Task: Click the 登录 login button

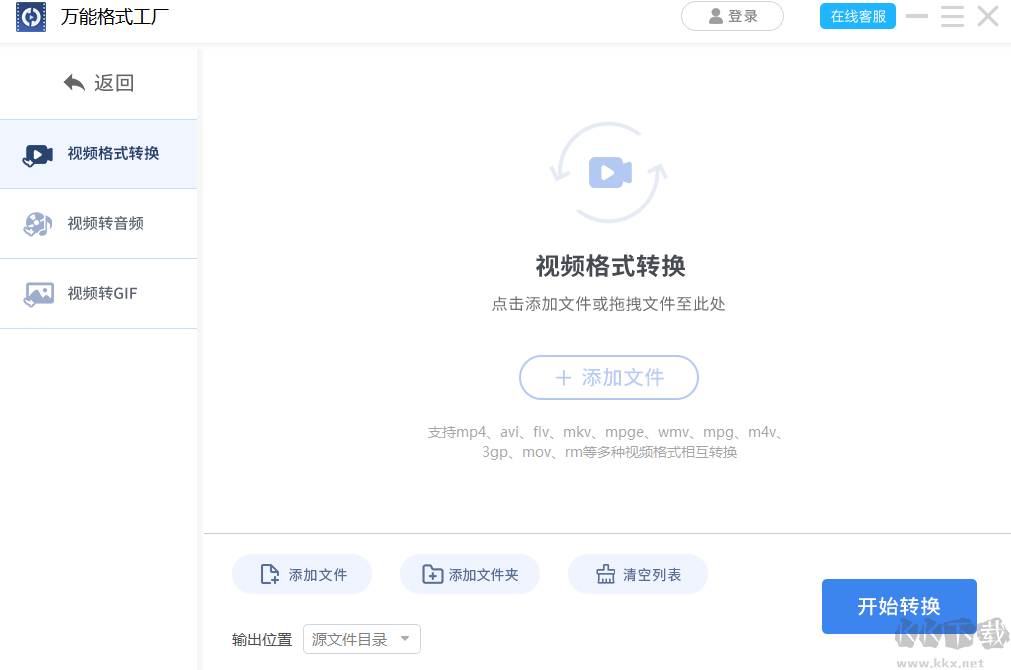Action: [x=732, y=16]
